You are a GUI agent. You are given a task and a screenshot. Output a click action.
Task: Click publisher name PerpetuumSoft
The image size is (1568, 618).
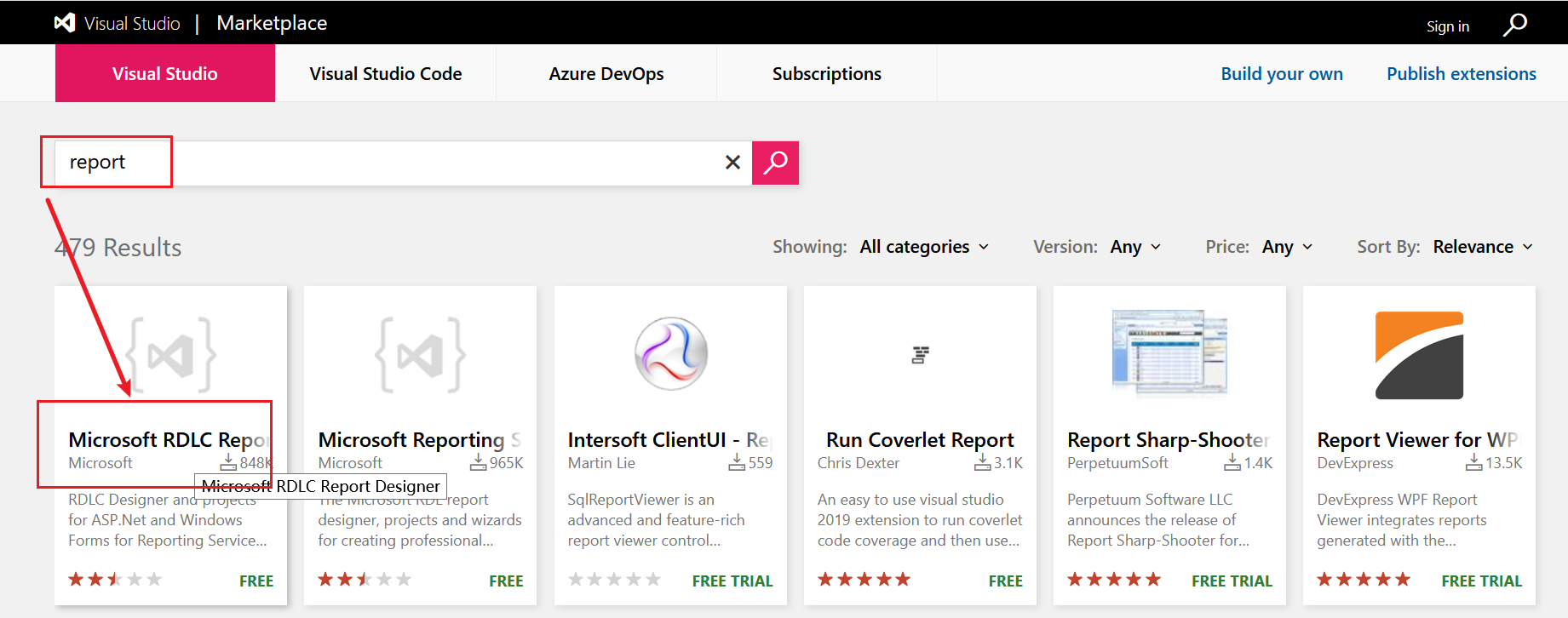point(1117,463)
